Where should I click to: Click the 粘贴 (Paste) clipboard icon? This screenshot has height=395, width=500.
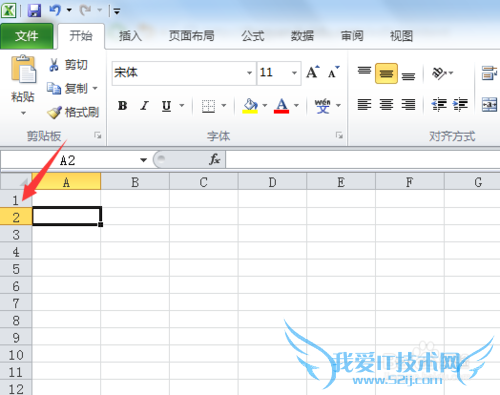tap(23, 69)
